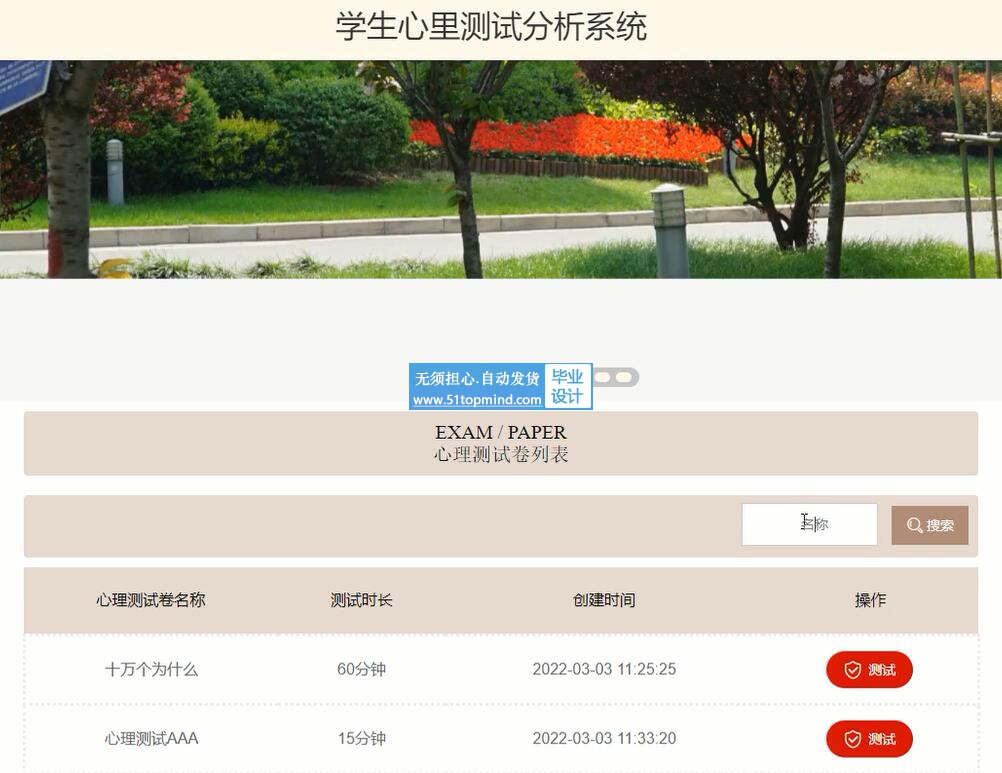
Task: Click the 心理测试卷名称 column header
Action: tap(151, 600)
